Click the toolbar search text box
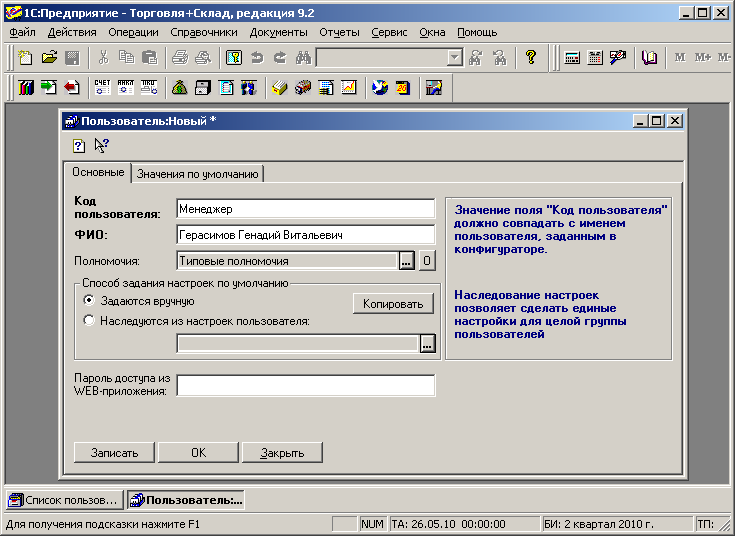The image size is (735, 536). tap(382, 58)
